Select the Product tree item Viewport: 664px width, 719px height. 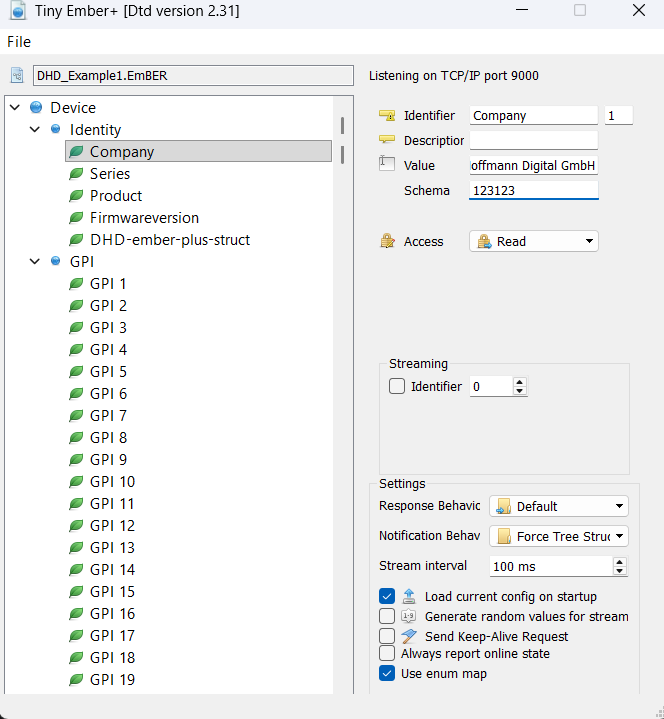tap(116, 196)
